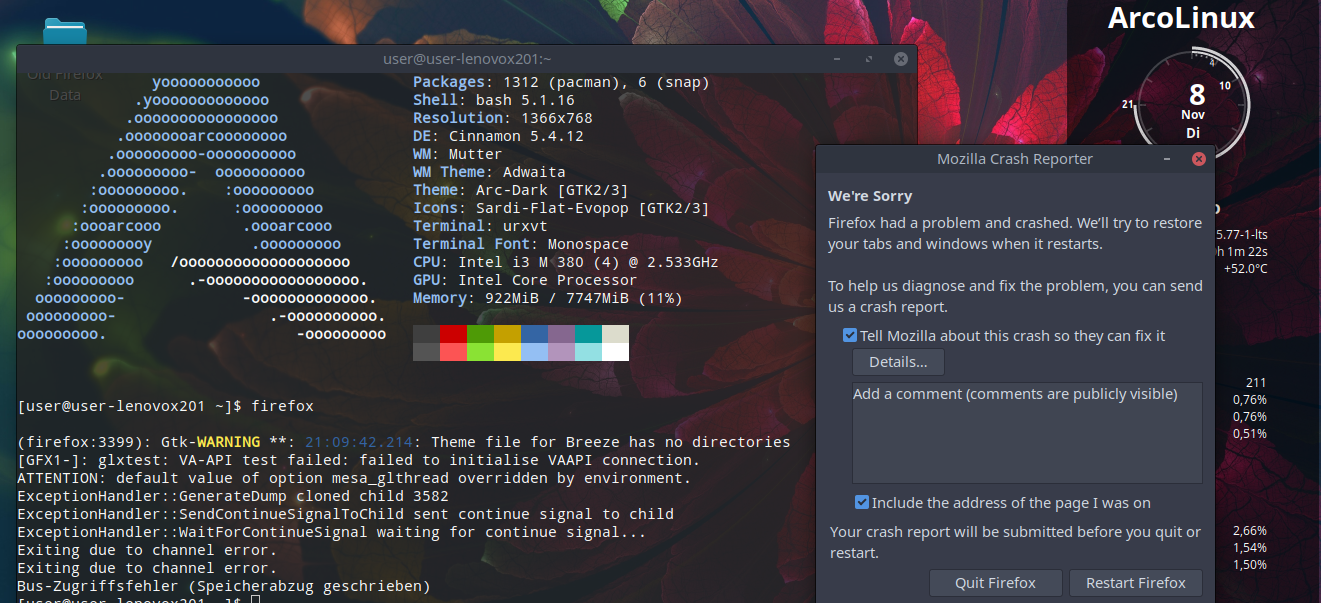The height and width of the screenshot is (603, 1321).
Task: Click Quit Firefox button
Action: pyautogui.click(x=995, y=583)
